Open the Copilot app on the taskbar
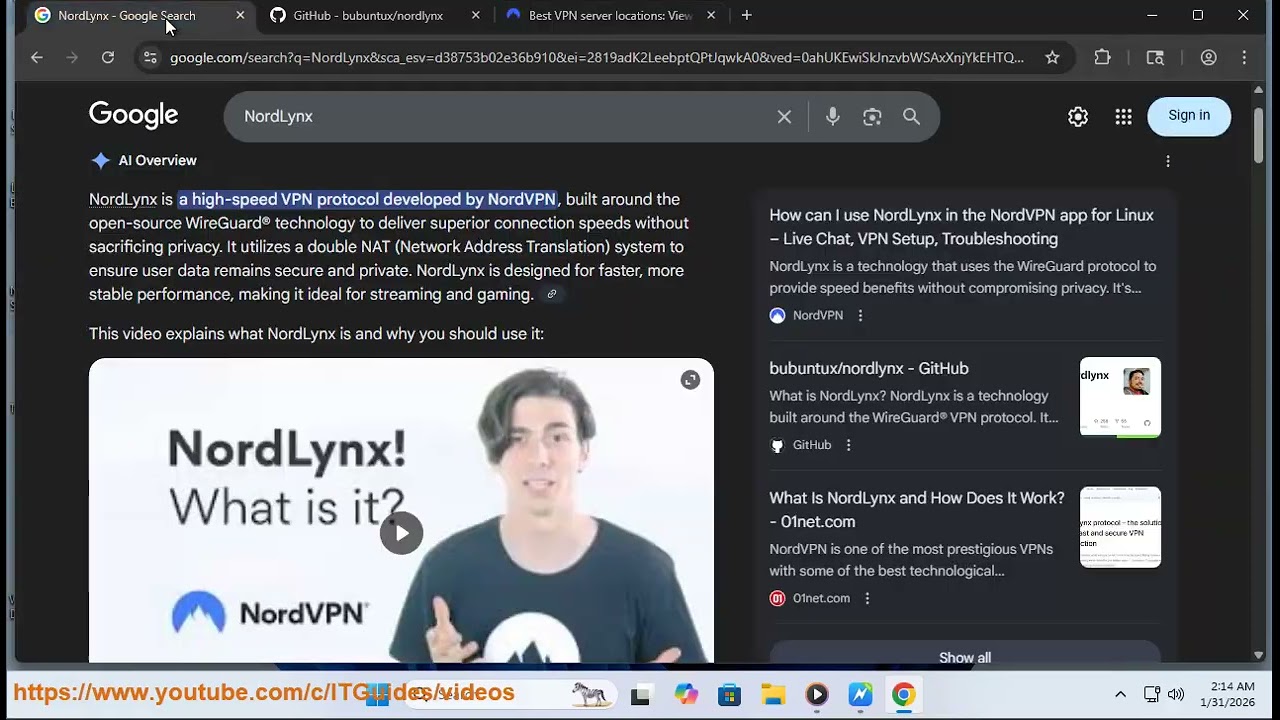This screenshot has width=1280, height=720. (685, 695)
